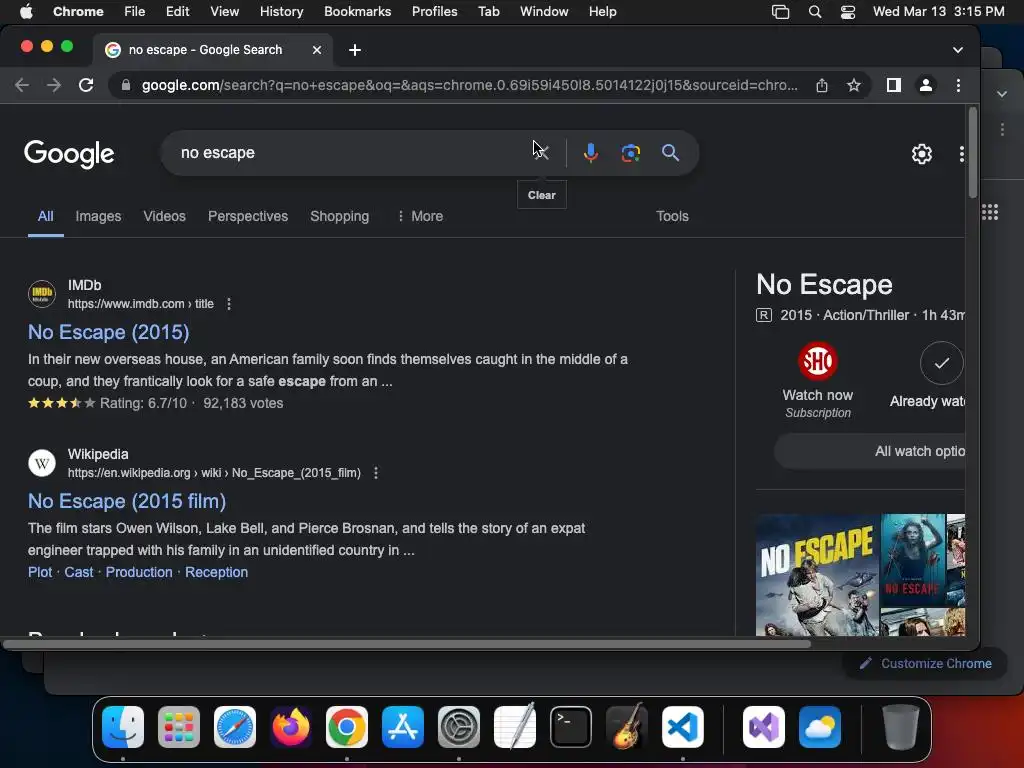Open Control Center in menu bar
Screen dimensions: 1024x768
(848, 12)
